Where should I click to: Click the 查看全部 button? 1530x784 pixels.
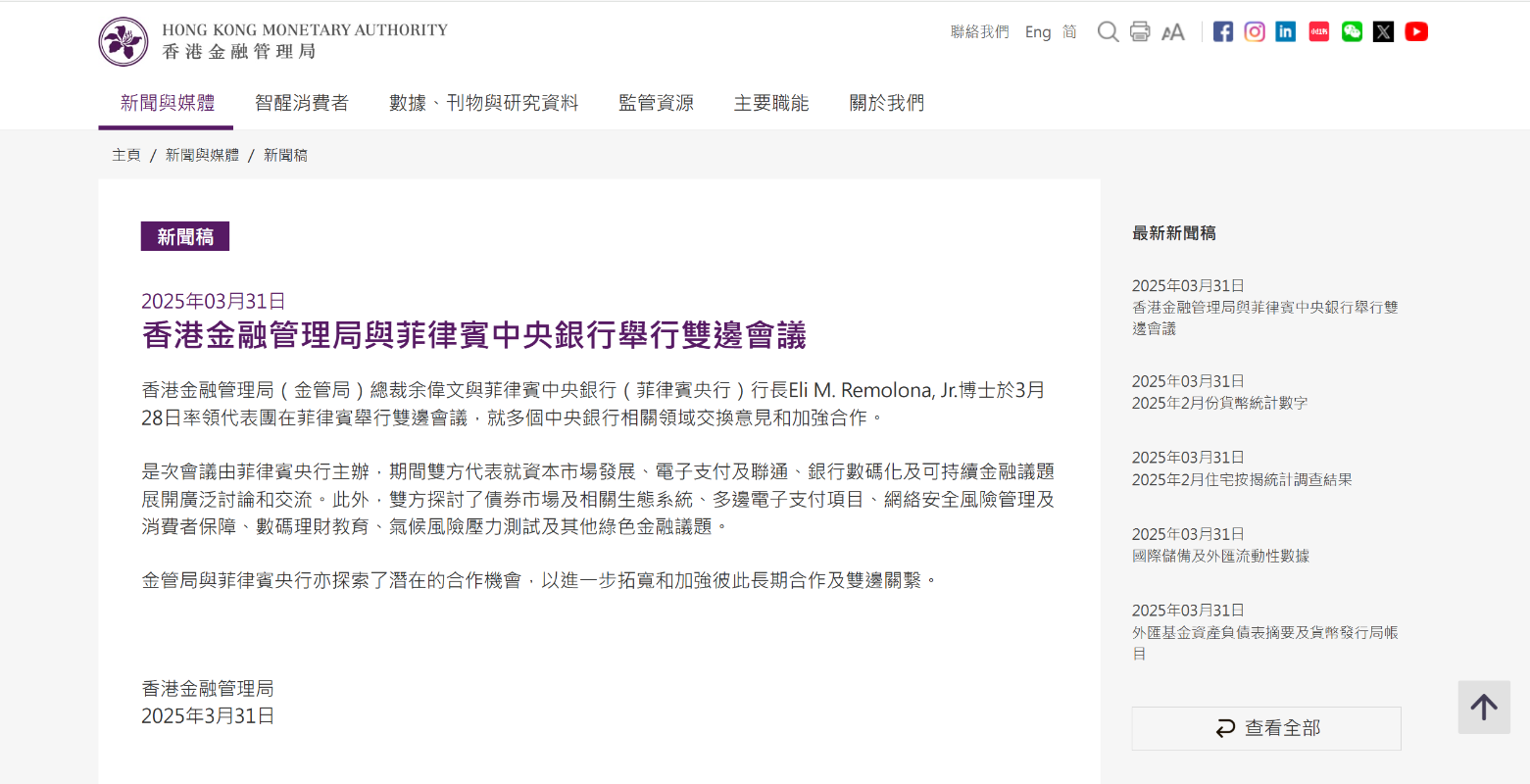[x=1266, y=728]
